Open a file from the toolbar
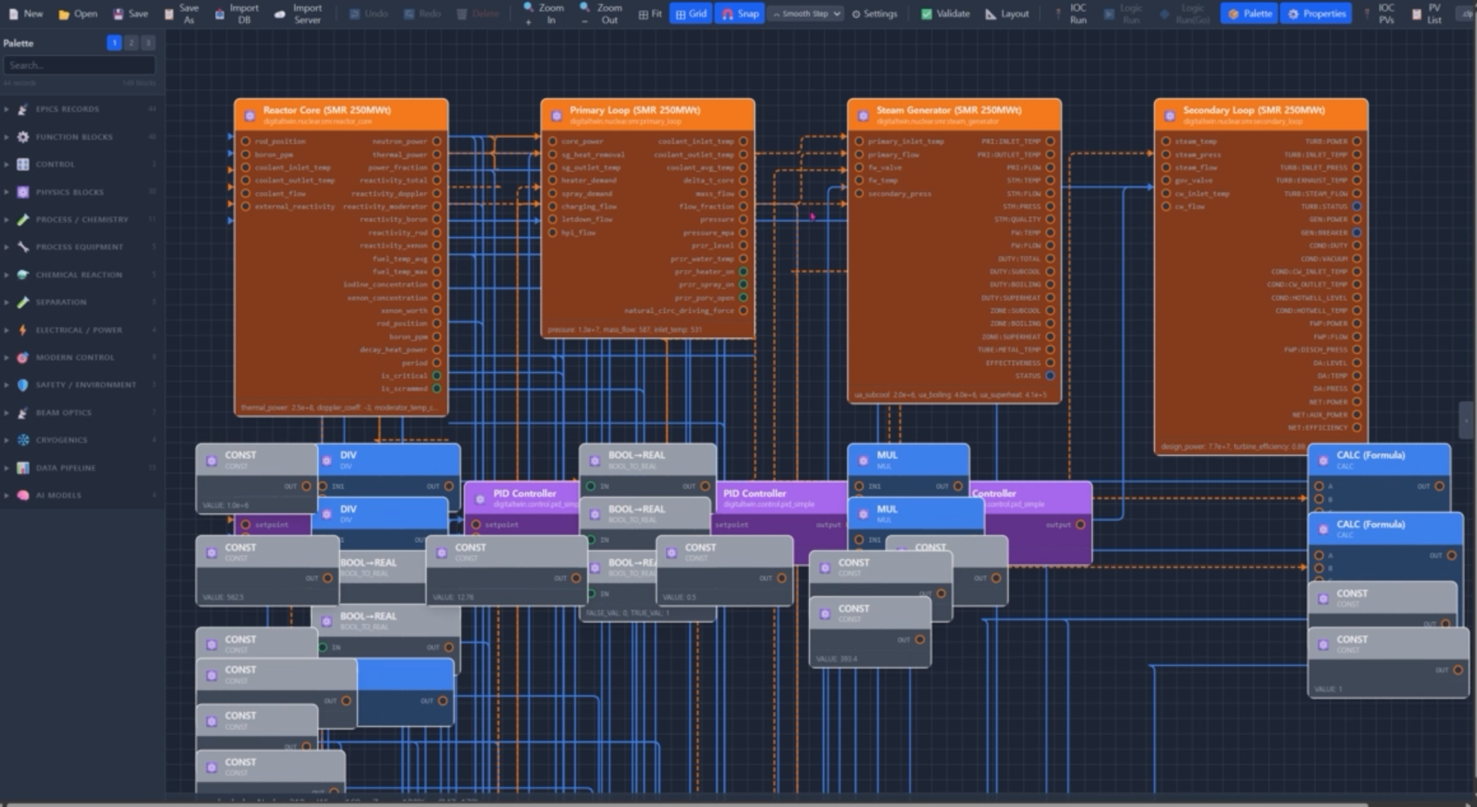 pyautogui.click(x=78, y=14)
